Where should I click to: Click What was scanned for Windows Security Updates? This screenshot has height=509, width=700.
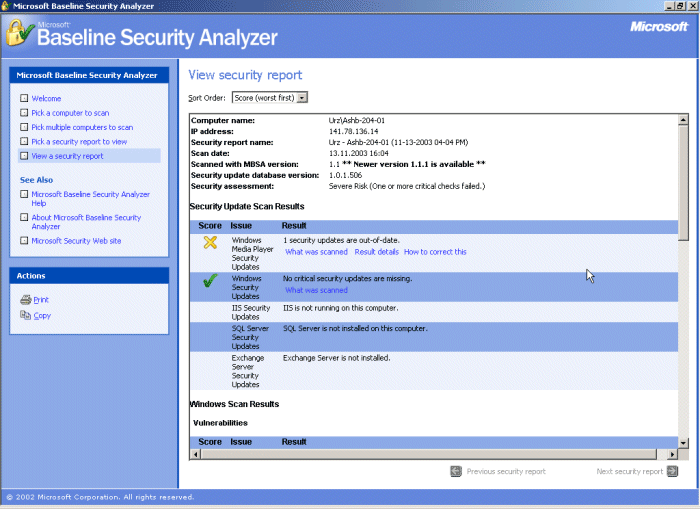[x=316, y=290]
